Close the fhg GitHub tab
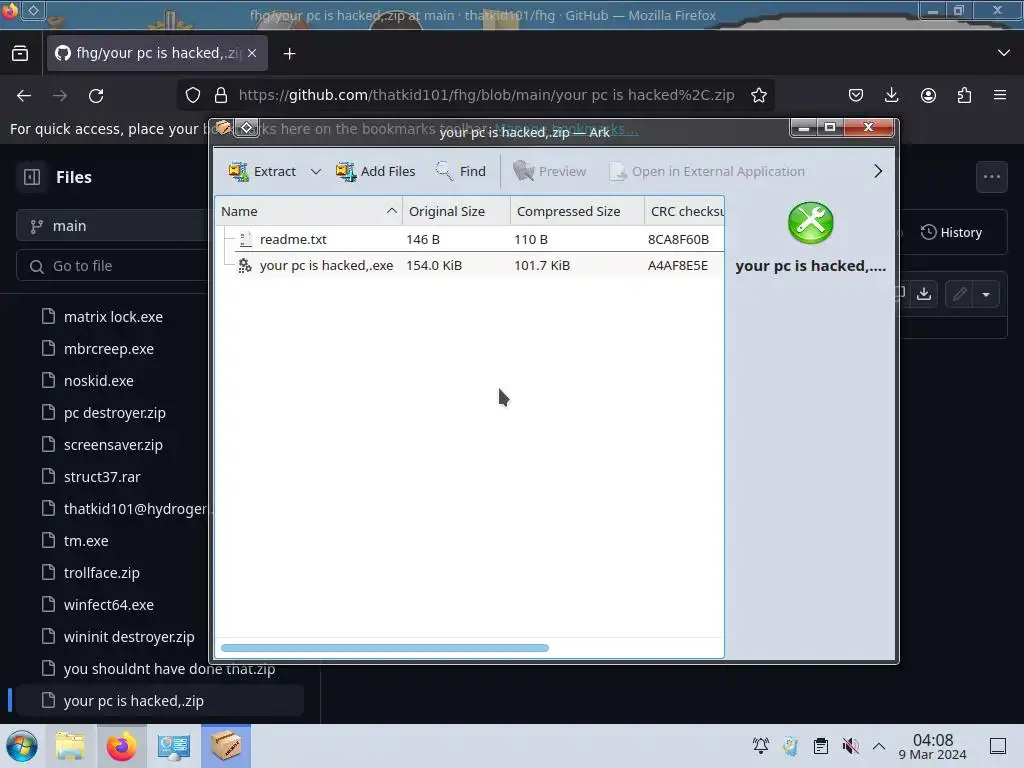This screenshot has width=1024, height=768. pyautogui.click(x=252, y=54)
